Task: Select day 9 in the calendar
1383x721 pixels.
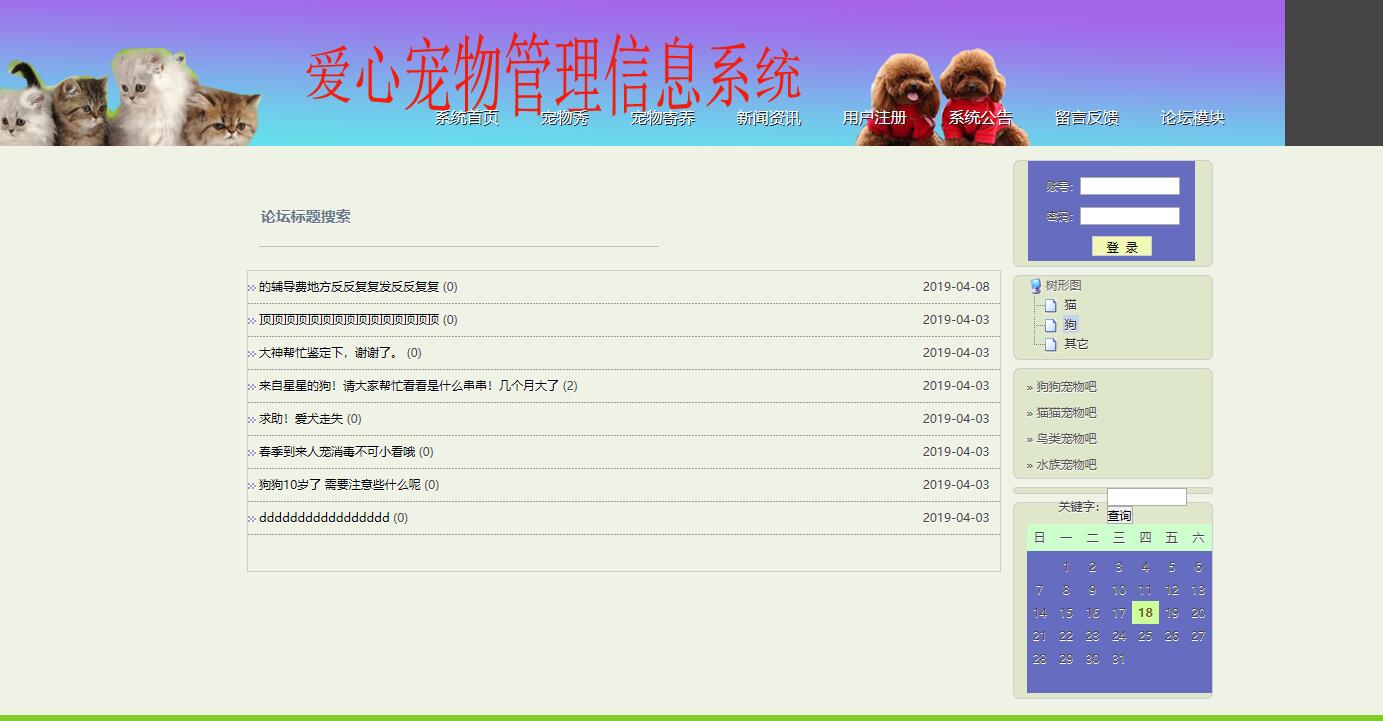Action: 1092,590
